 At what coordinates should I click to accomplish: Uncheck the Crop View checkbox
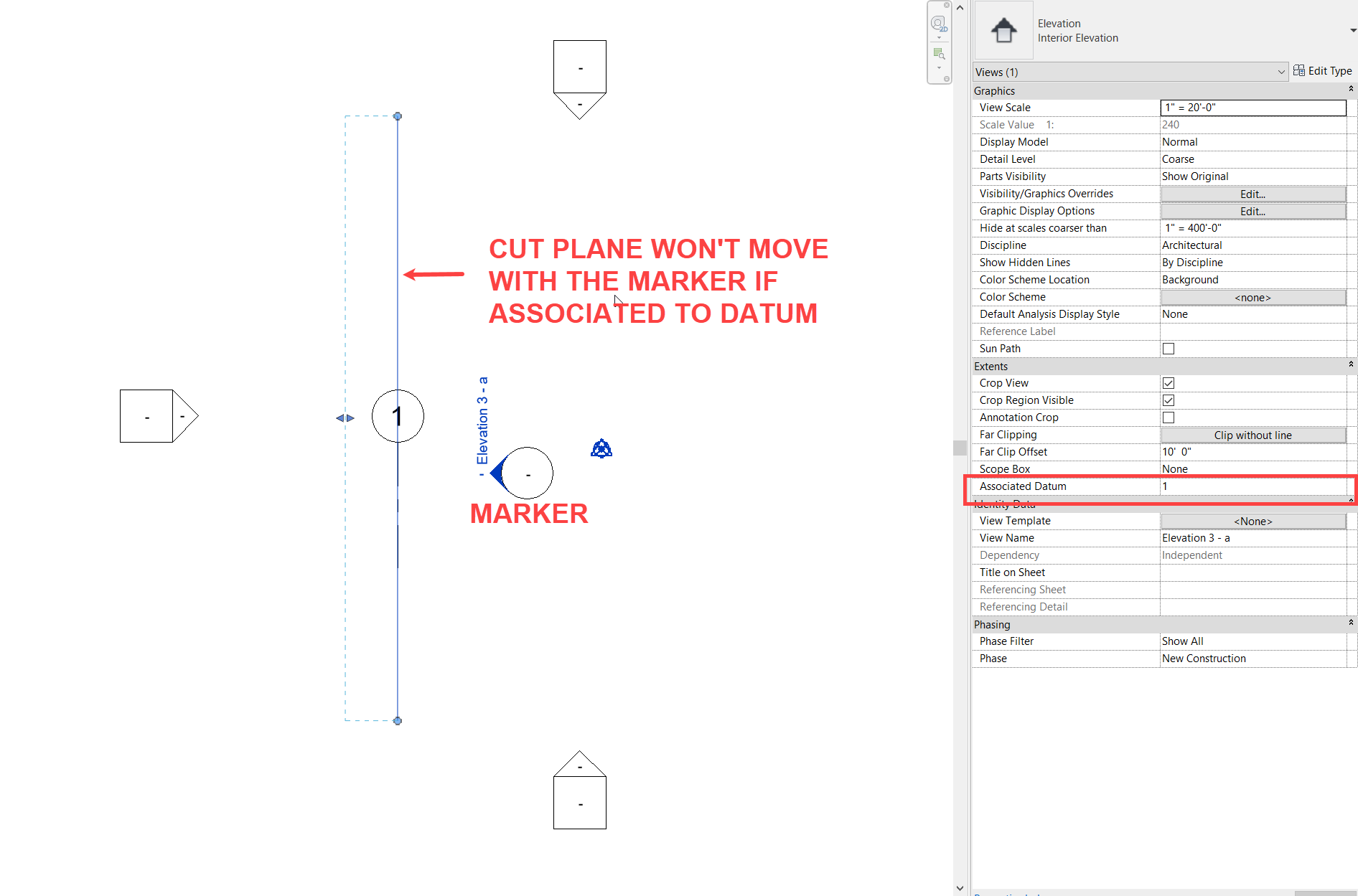1168,382
